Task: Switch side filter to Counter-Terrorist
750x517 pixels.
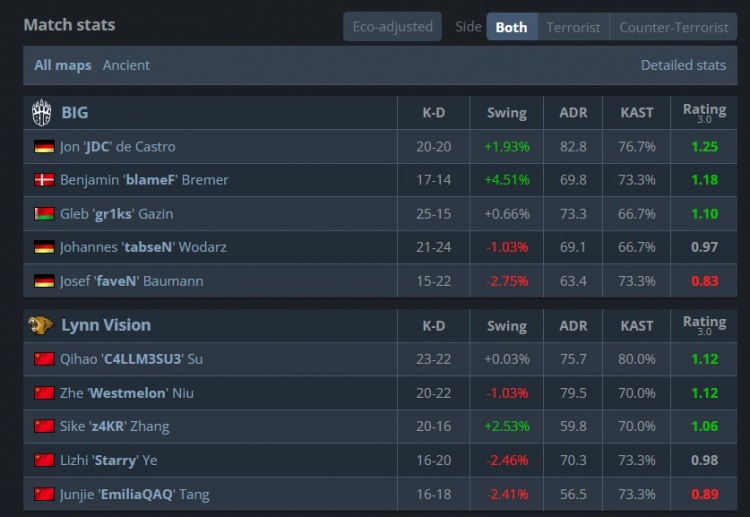Action: click(673, 27)
